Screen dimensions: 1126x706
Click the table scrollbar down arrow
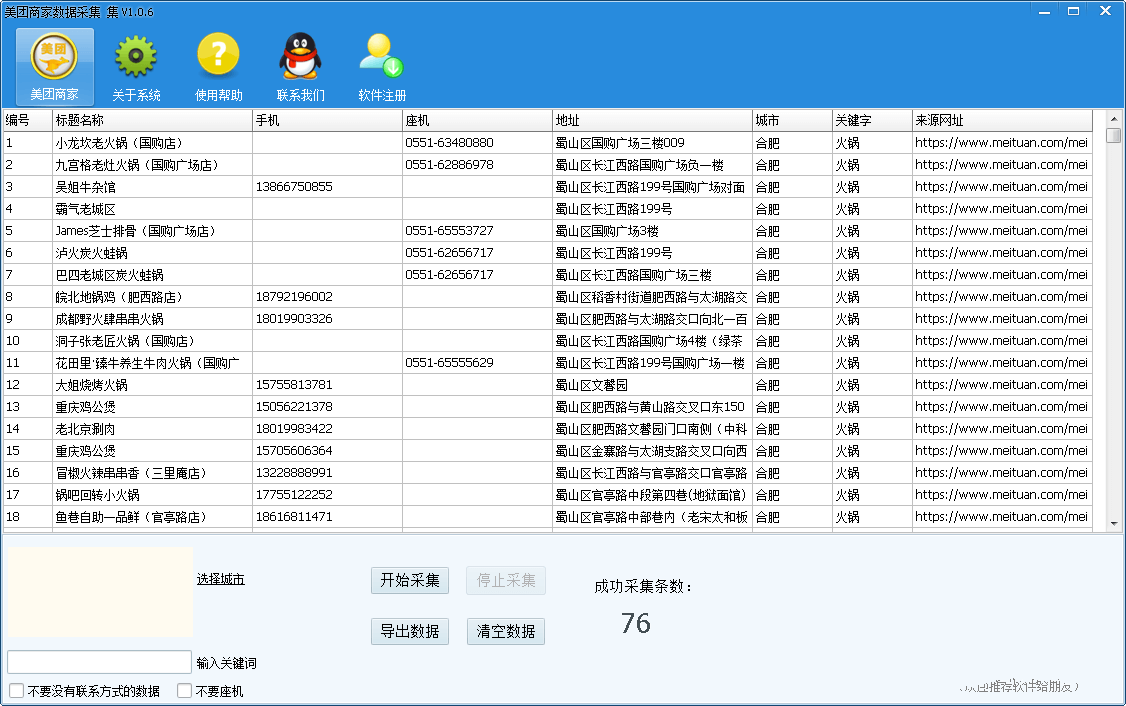click(x=1114, y=524)
